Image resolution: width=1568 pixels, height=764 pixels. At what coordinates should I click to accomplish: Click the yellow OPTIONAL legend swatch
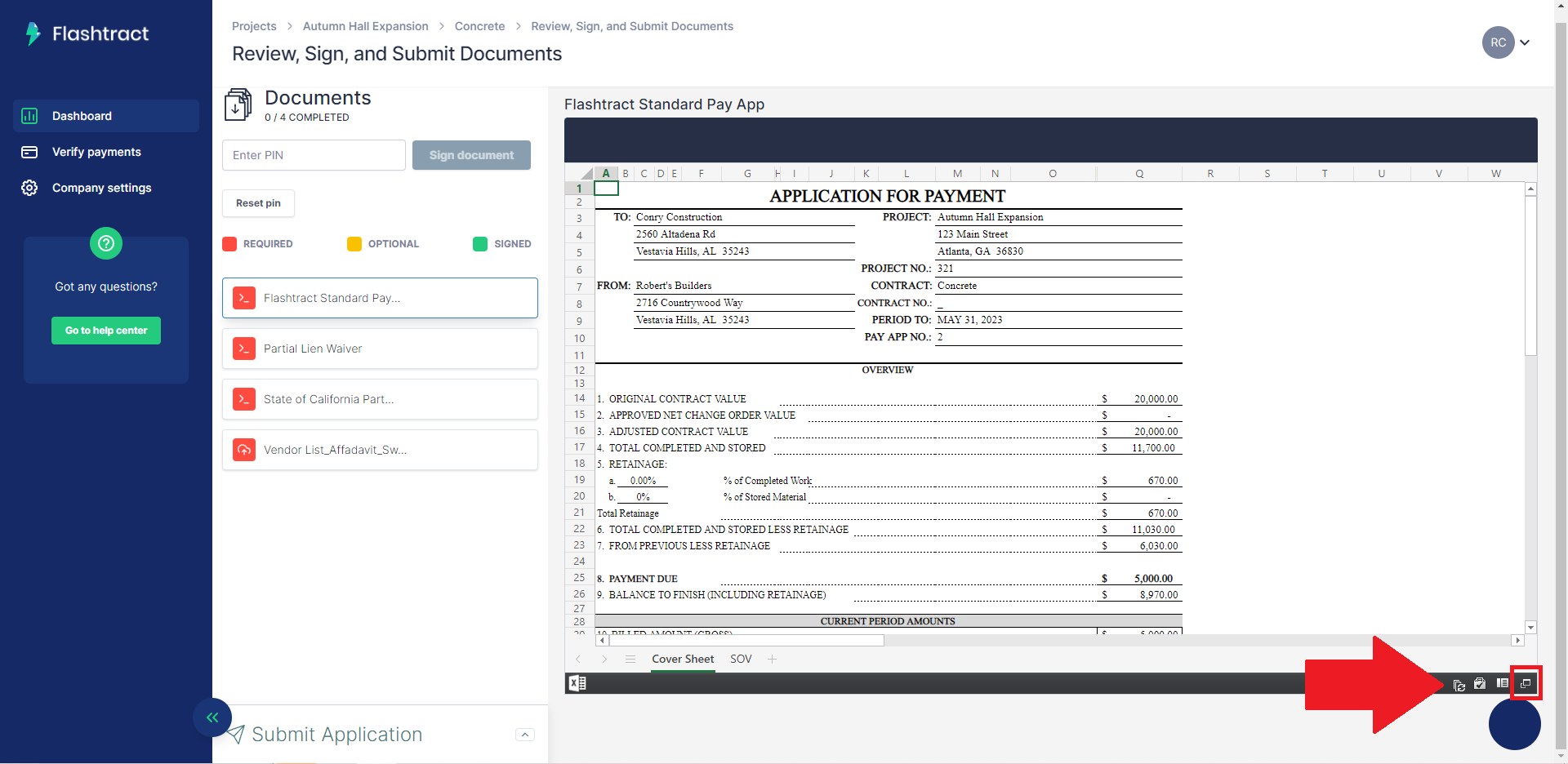[354, 244]
